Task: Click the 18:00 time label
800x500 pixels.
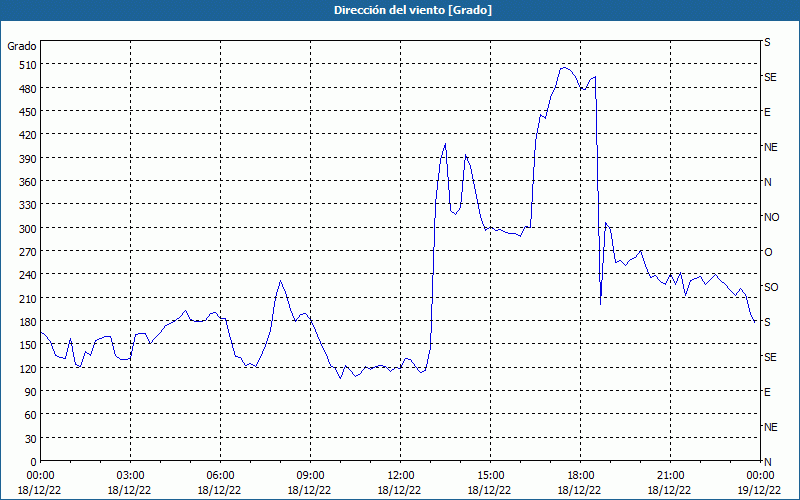Action: click(x=581, y=476)
